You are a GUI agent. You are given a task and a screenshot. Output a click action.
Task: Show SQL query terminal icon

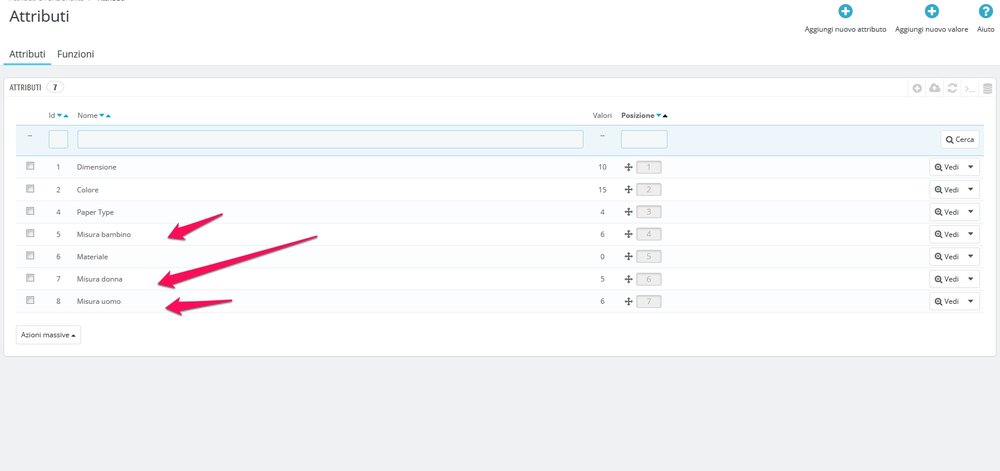(969, 88)
